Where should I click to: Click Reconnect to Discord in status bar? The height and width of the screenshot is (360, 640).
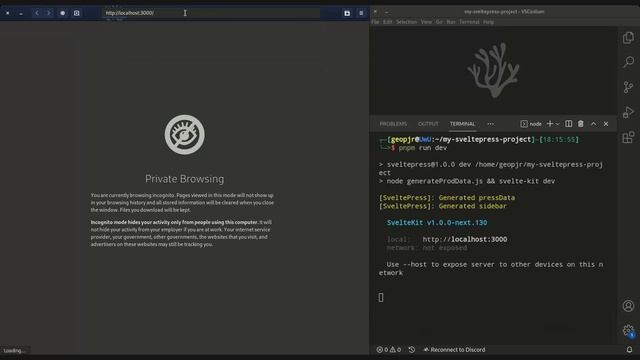[454, 350]
